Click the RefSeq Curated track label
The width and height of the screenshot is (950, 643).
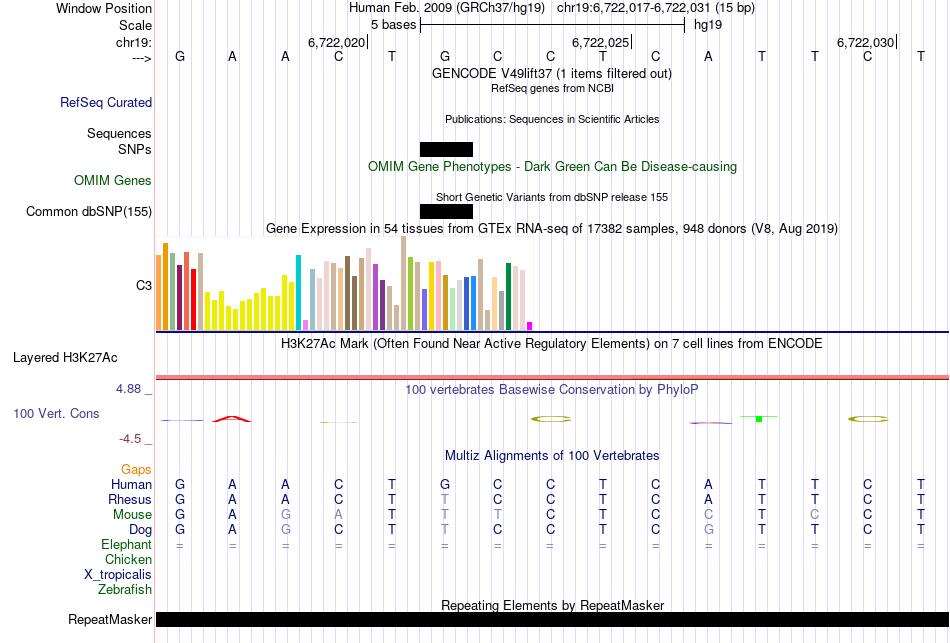(105, 102)
